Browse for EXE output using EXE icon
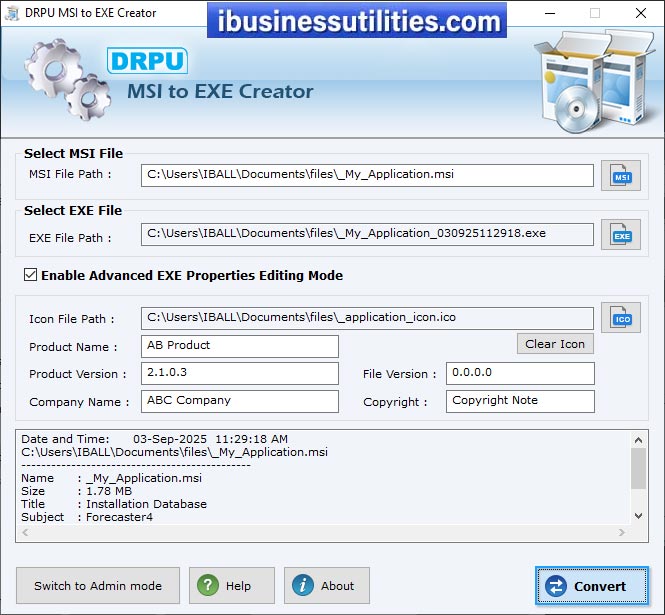This screenshot has width=665, height=615. pos(620,235)
